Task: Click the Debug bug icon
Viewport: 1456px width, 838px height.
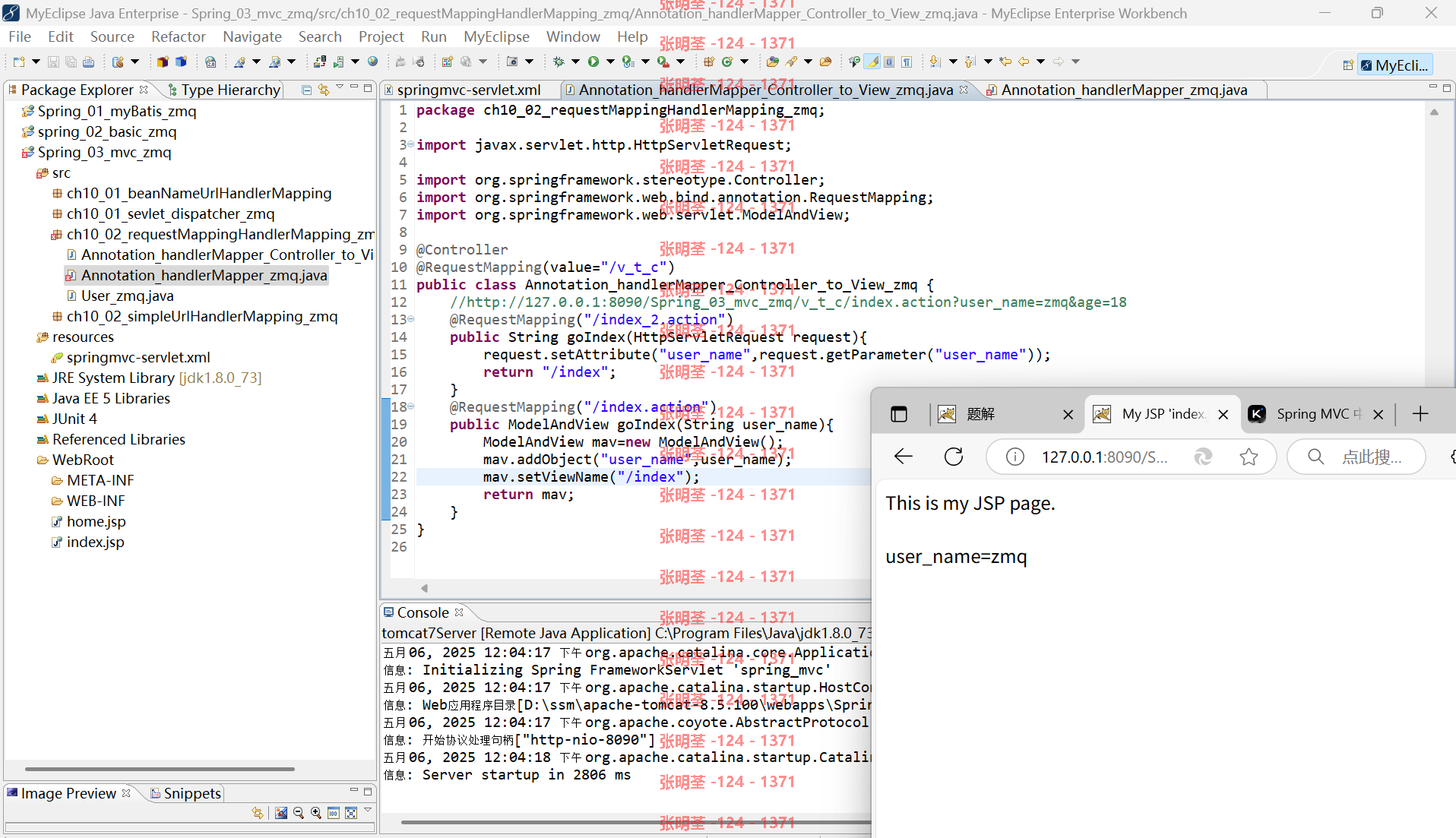Action: pyautogui.click(x=559, y=62)
